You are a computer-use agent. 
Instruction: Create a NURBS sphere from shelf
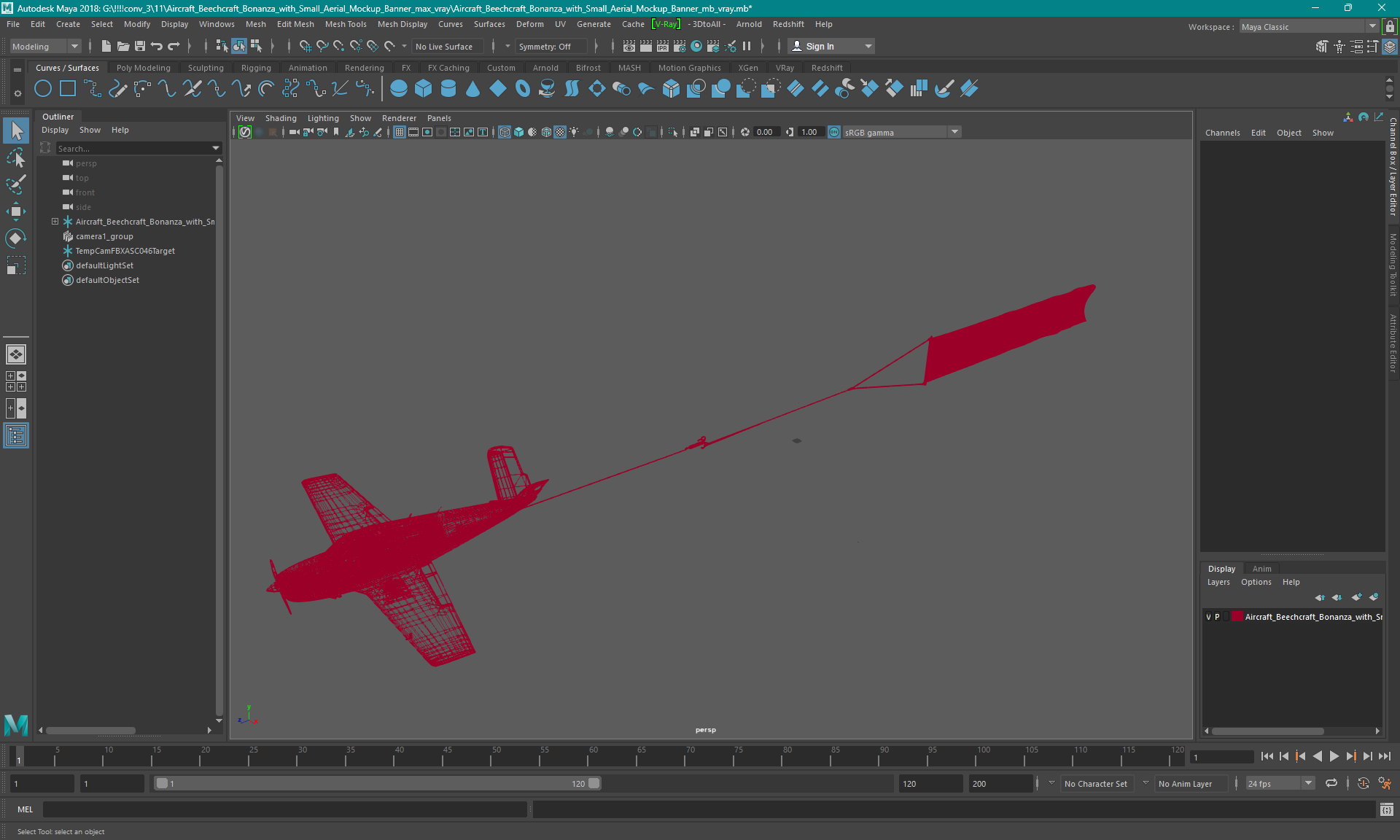pos(399,89)
